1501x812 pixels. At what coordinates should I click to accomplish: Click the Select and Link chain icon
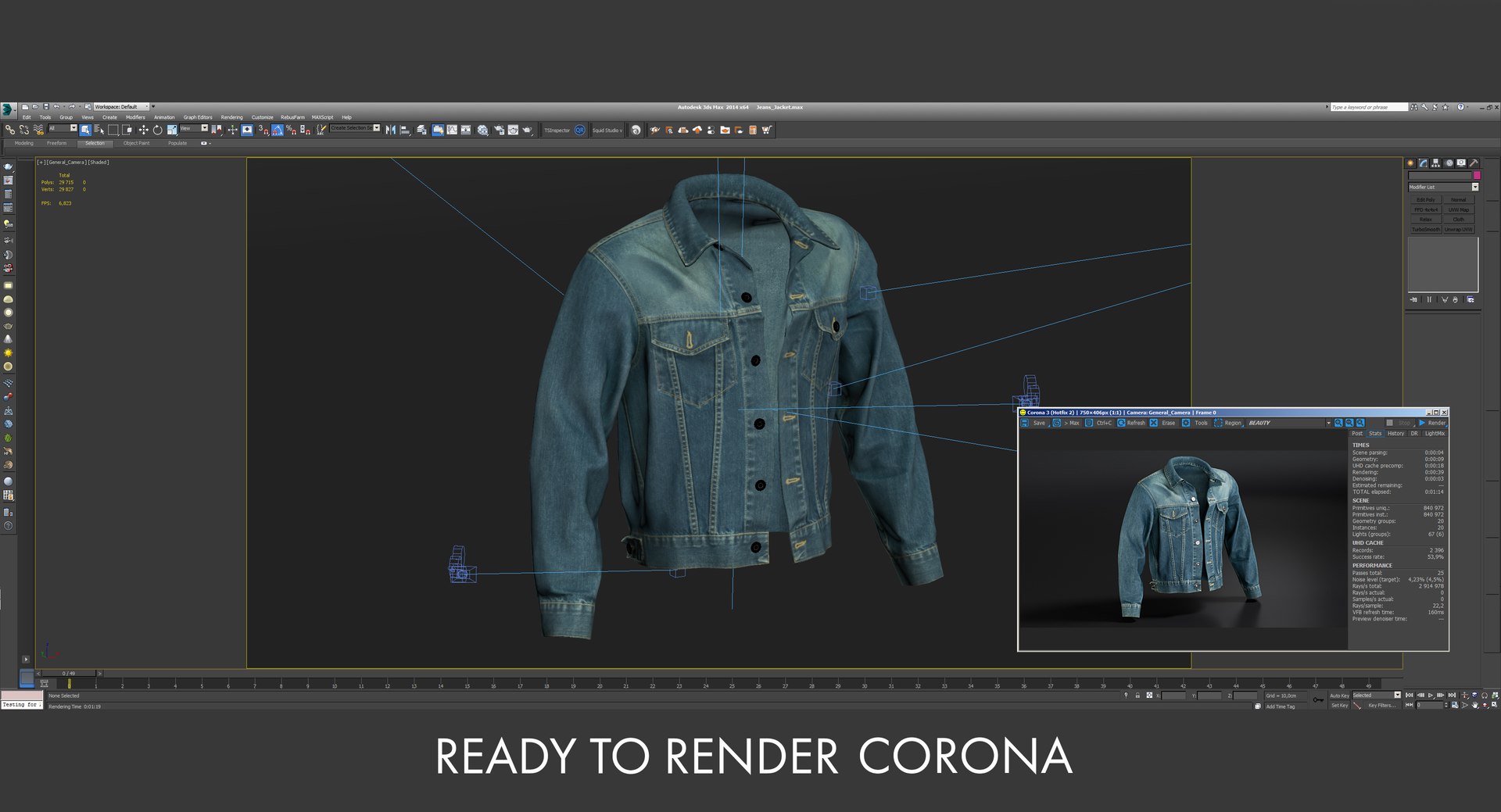coord(10,130)
